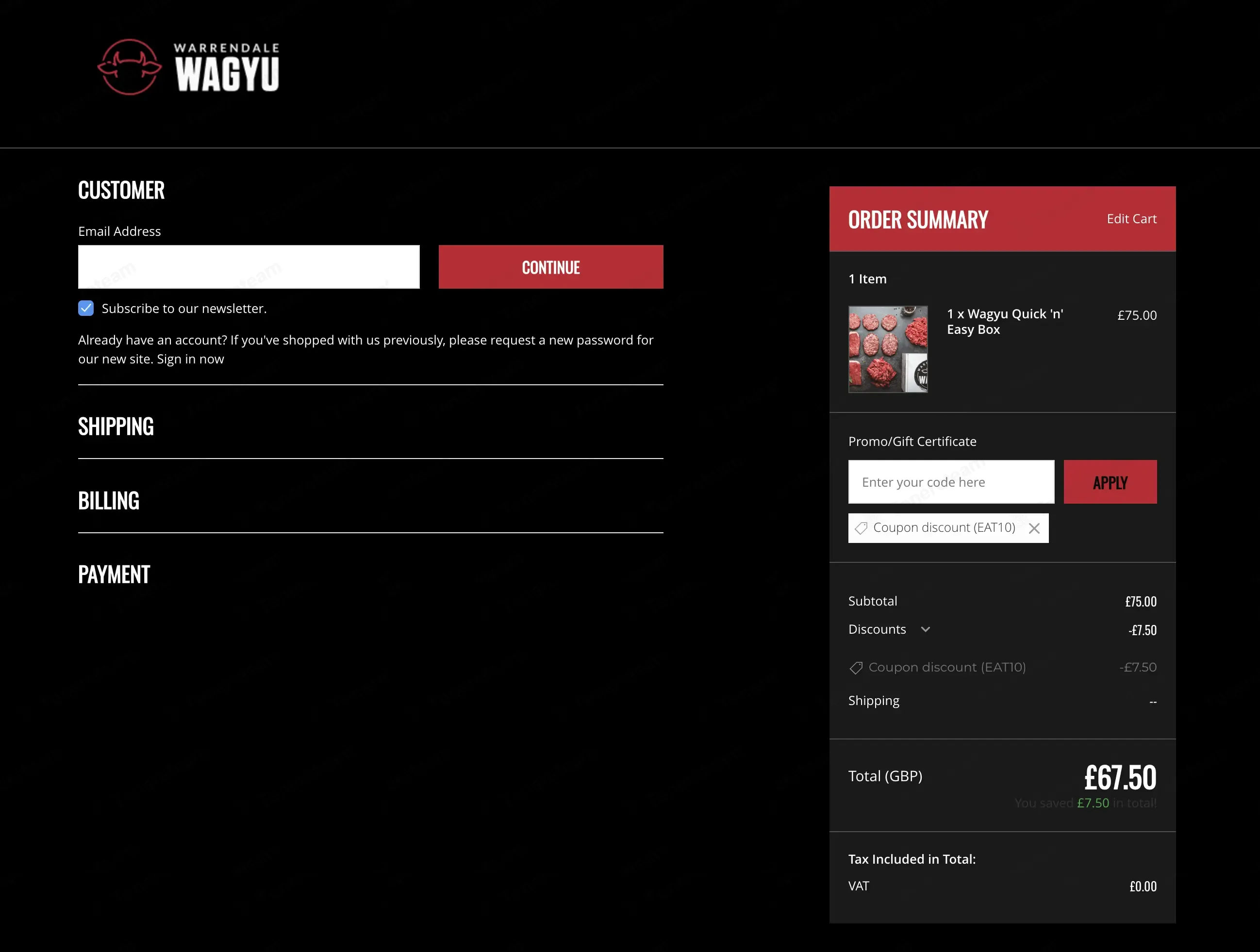The height and width of the screenshot is (952, 1260).
Task: Open the Wagyu Quick 'n' Easy Box thumbnail
Action: pos(888,349)
